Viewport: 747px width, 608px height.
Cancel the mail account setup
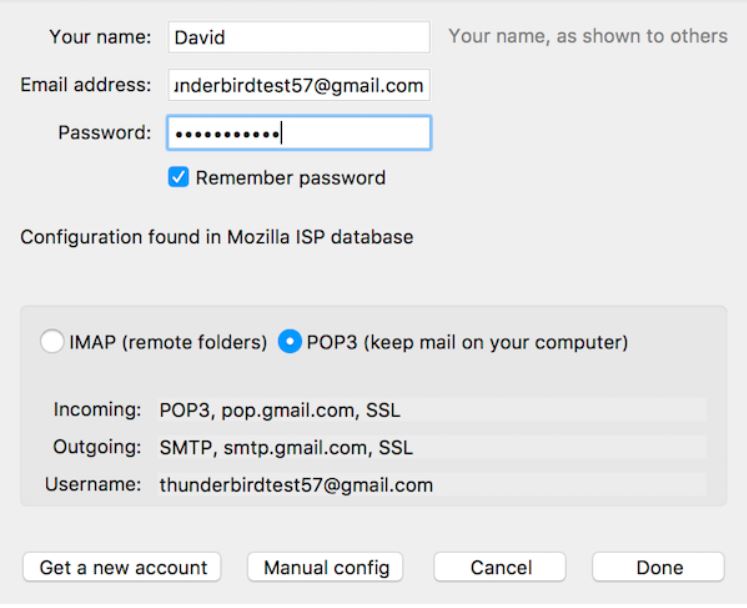tap(500, 567)
